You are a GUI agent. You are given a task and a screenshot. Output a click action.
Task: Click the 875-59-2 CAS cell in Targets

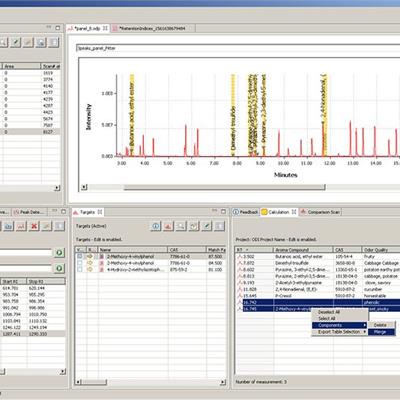187,269
